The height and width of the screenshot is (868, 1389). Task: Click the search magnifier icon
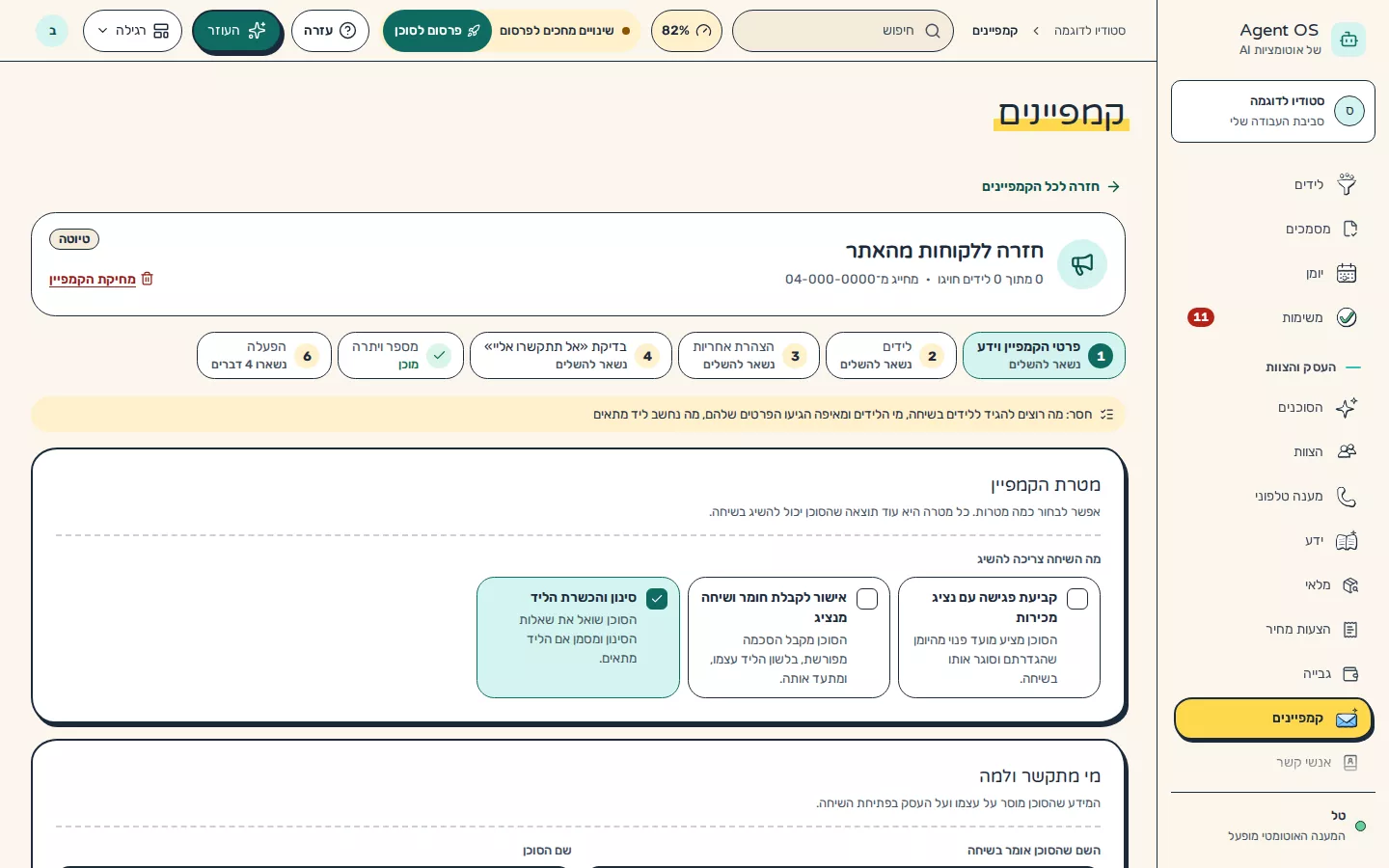(933, 31)
